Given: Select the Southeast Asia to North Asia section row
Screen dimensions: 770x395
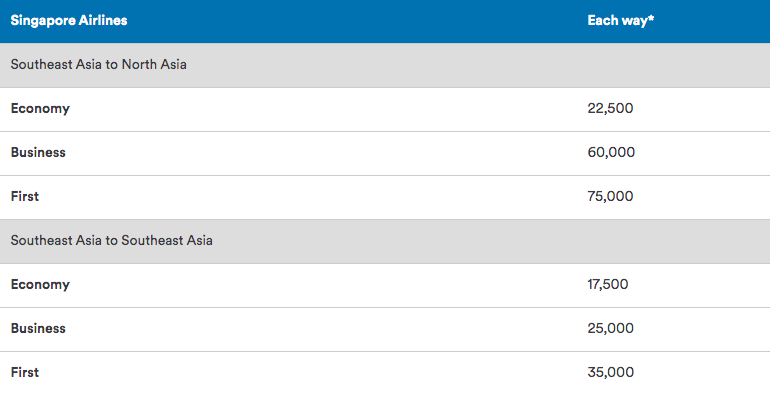Looking at the screenshot, I should coord(385,65).
